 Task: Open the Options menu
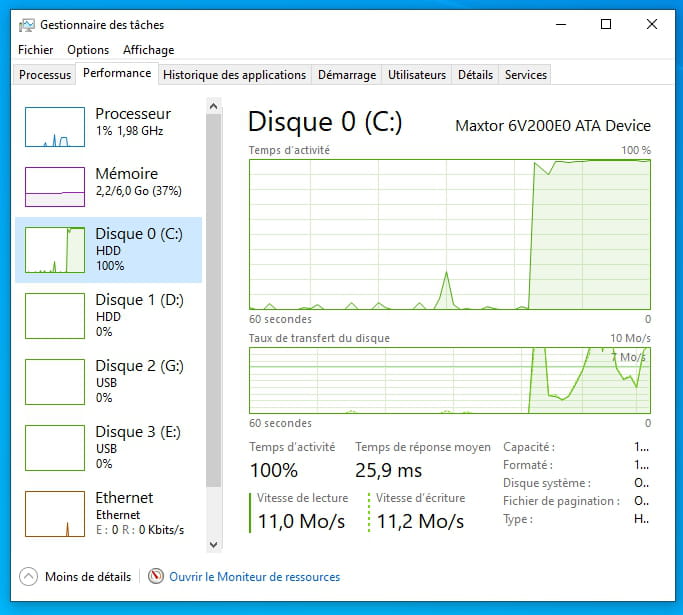(88, 50)
